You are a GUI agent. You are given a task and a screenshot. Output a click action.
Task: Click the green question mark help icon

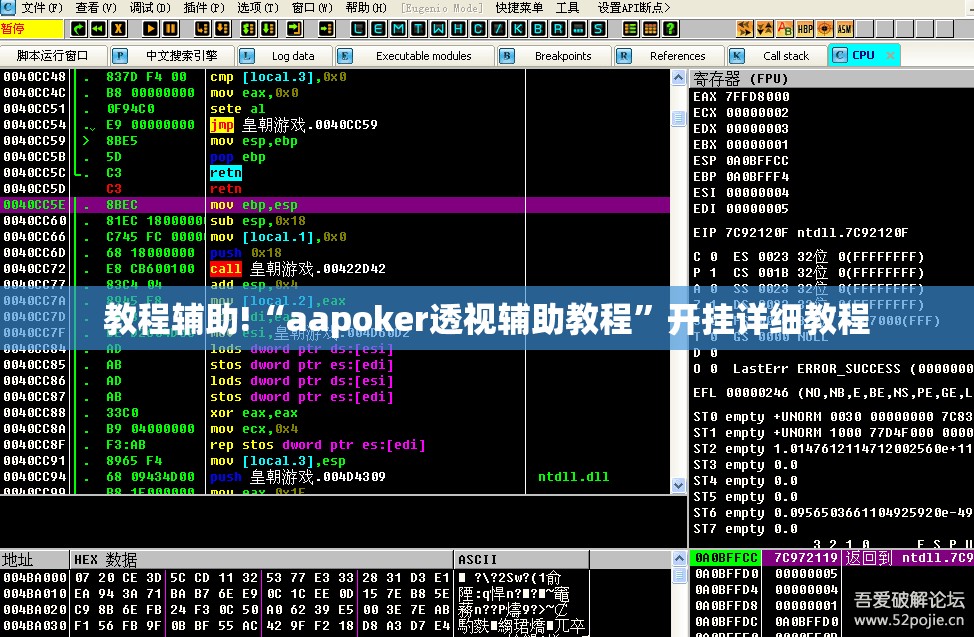coord(670,29)
